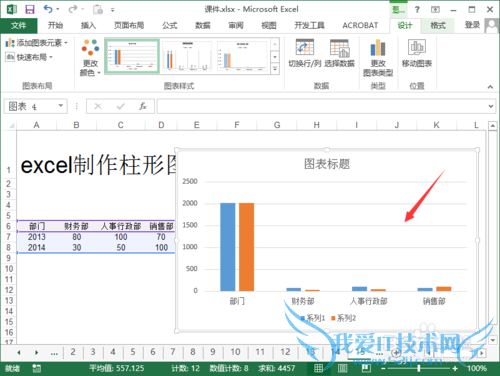This screenshot has width=500, height=376.
Task: Expand the formula bar chevron
Action: (491, 106)
